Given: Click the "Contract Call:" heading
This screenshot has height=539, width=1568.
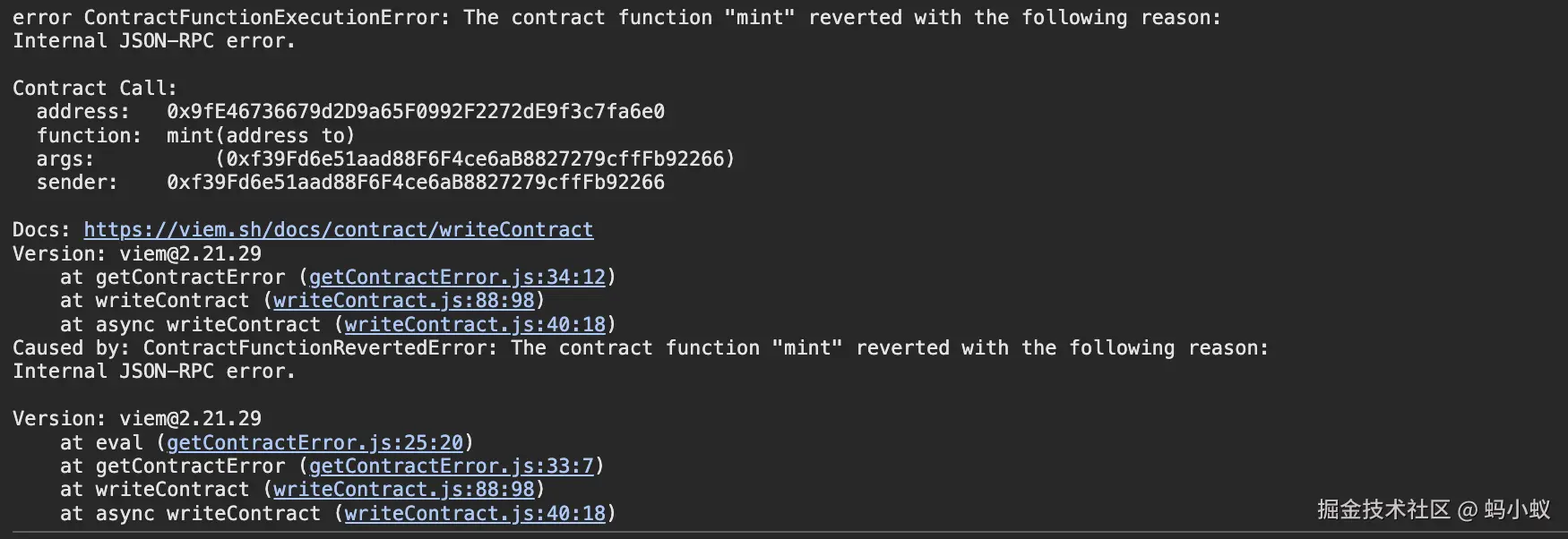Looking at the screenshot, I should tap(94, 89).
